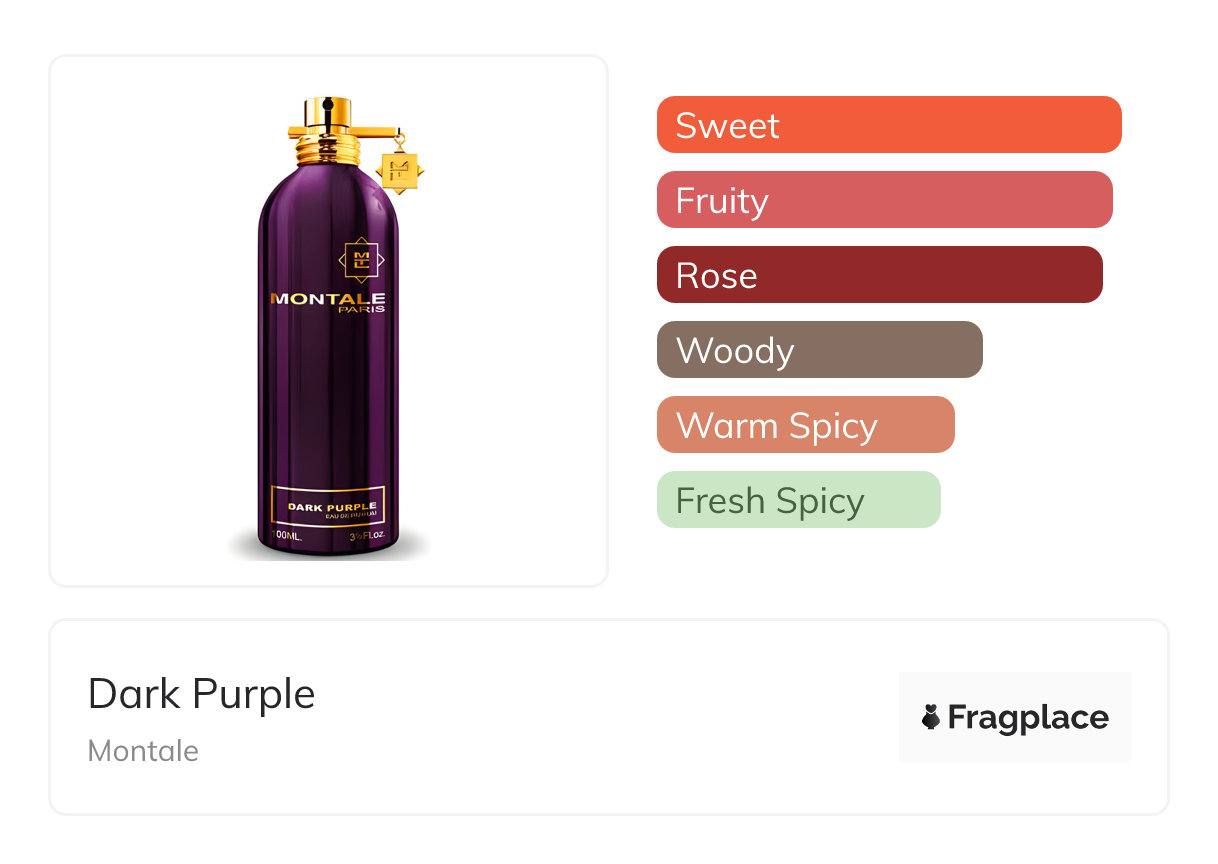
Task: Select the Fruity accord bar
Action: point(885,200)
